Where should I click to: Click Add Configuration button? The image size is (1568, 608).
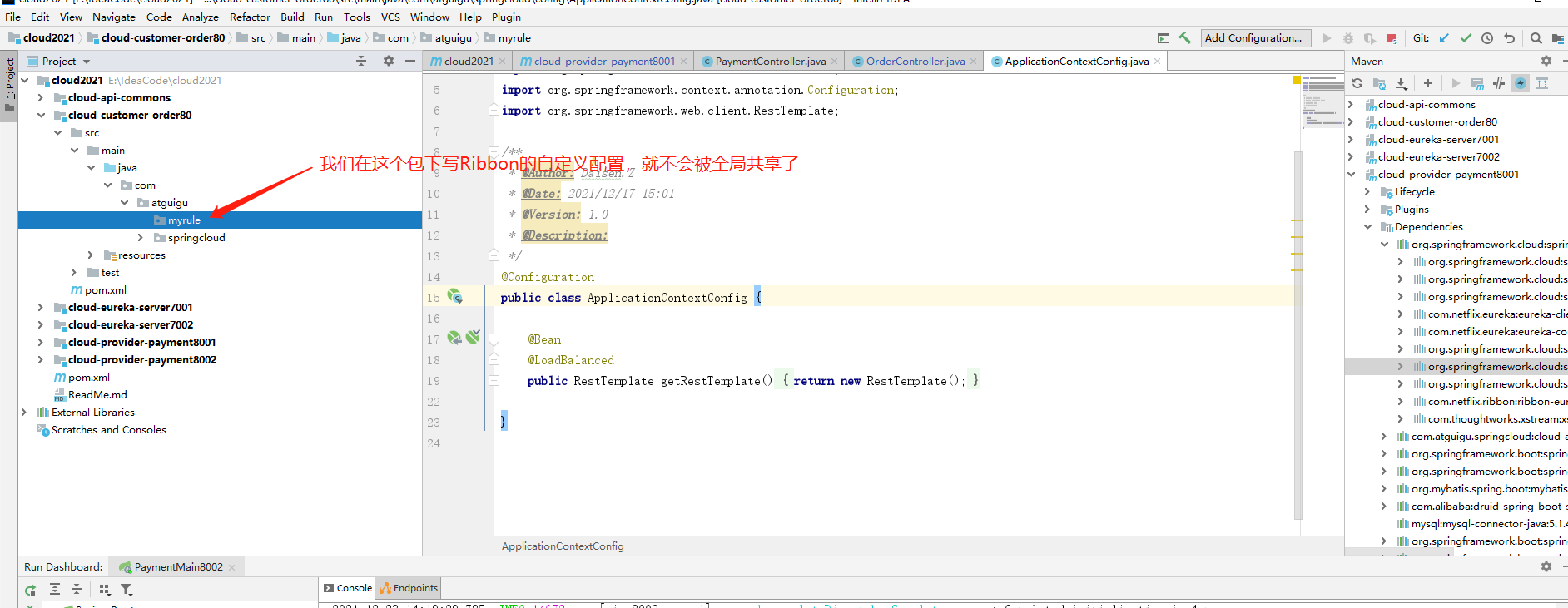click(x=1255, y=38)
